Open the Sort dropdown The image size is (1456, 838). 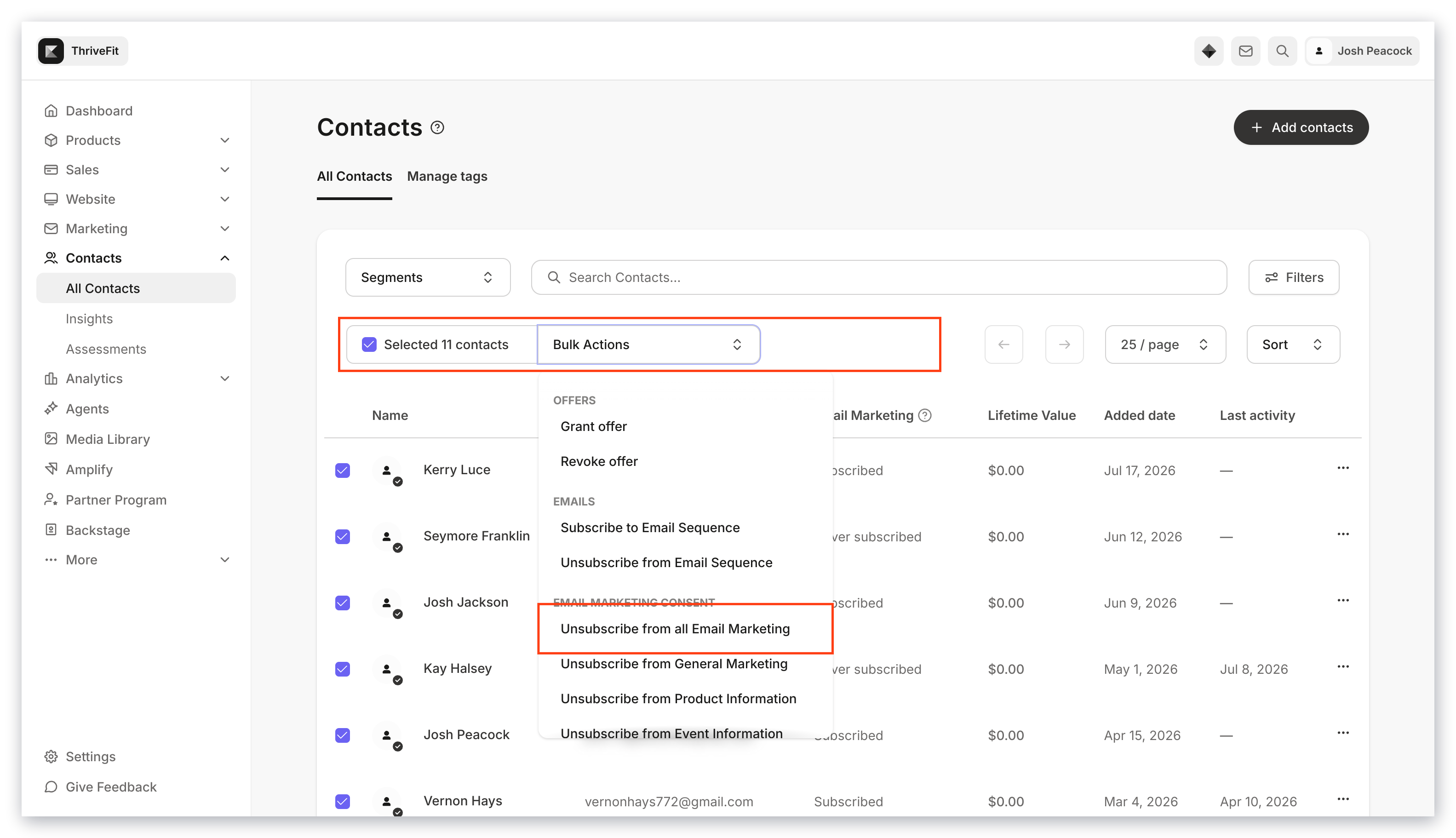[1293, 344]
